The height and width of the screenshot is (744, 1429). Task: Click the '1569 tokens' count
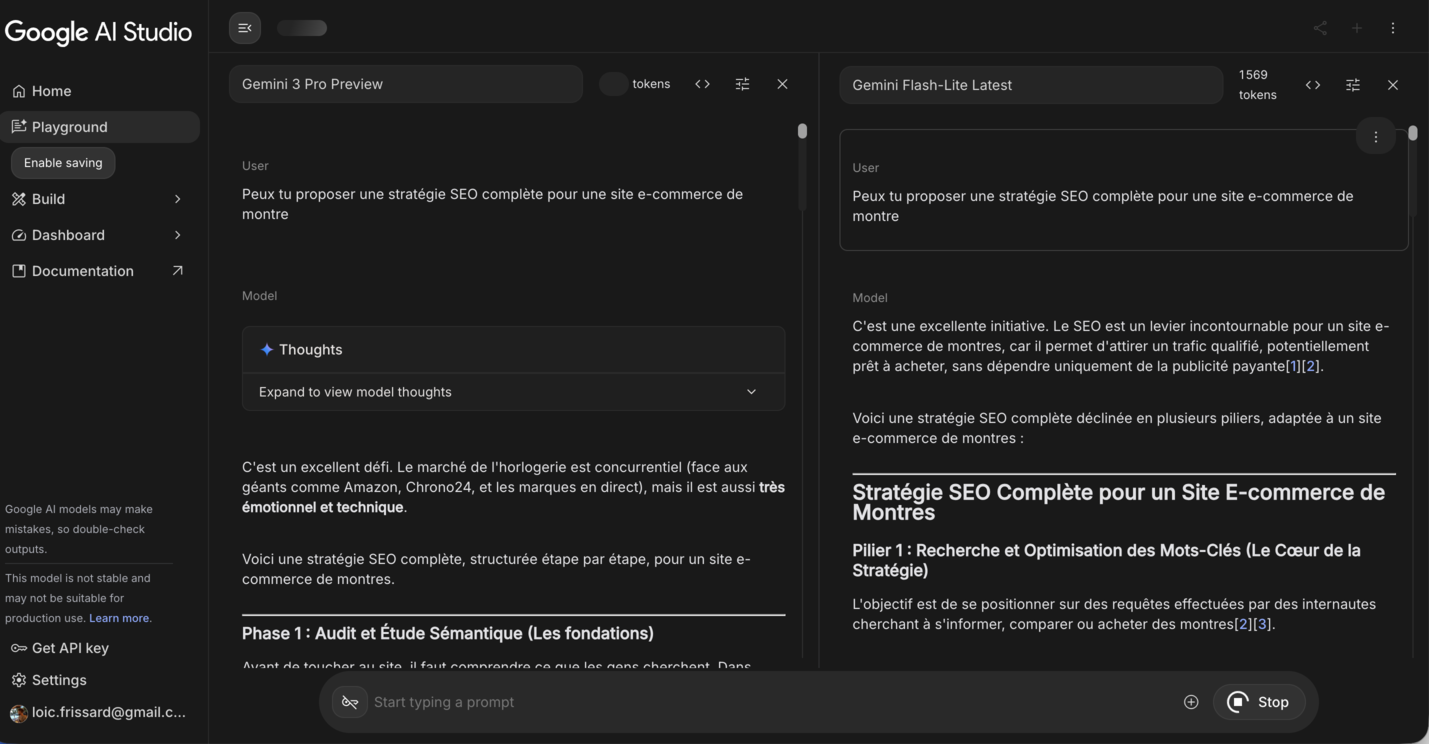tap(1257, 85)
